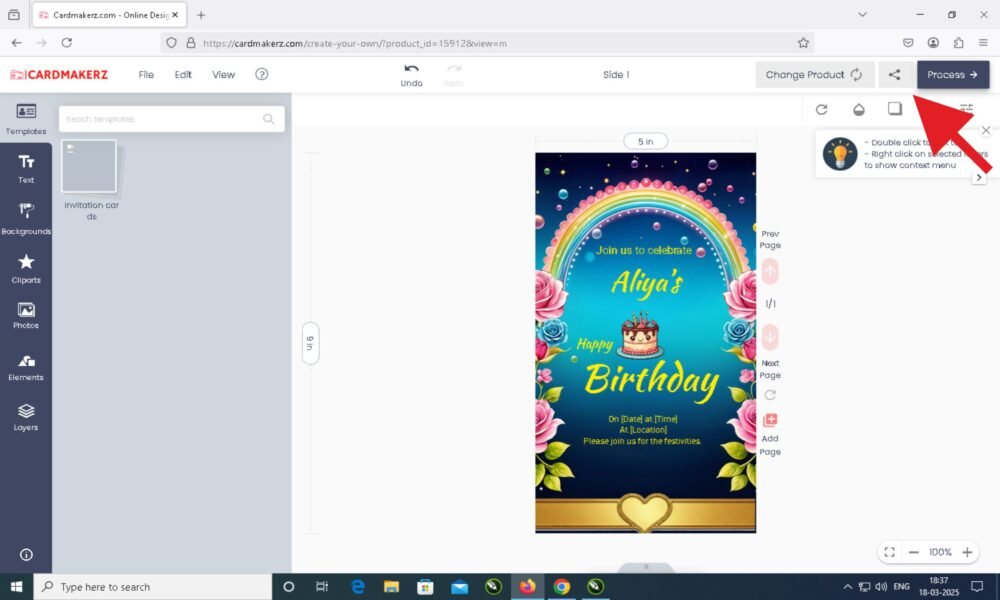Click the Process button
1000x600 pixels.
tap(952, 75)
